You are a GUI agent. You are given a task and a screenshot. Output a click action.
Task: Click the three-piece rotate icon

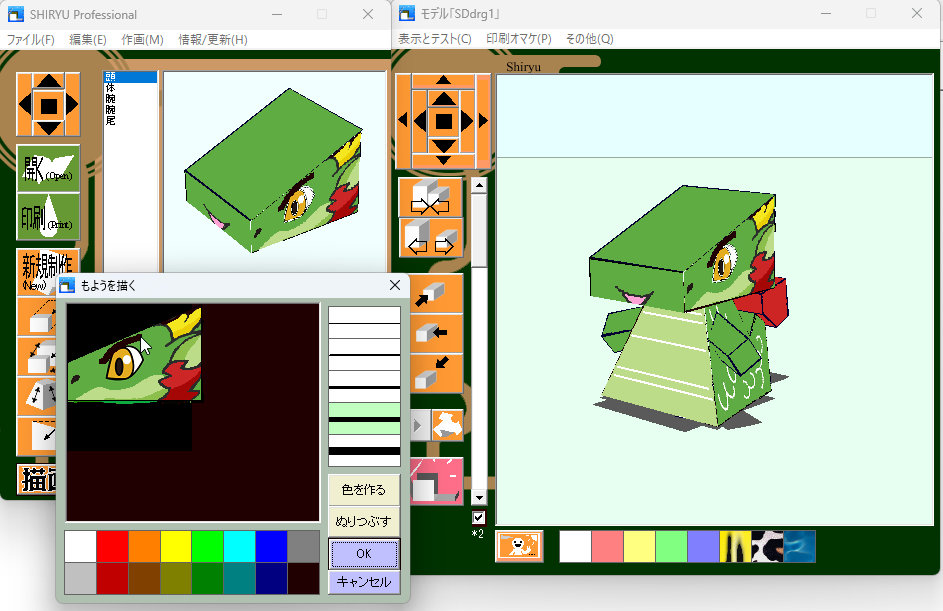point(446,425)
